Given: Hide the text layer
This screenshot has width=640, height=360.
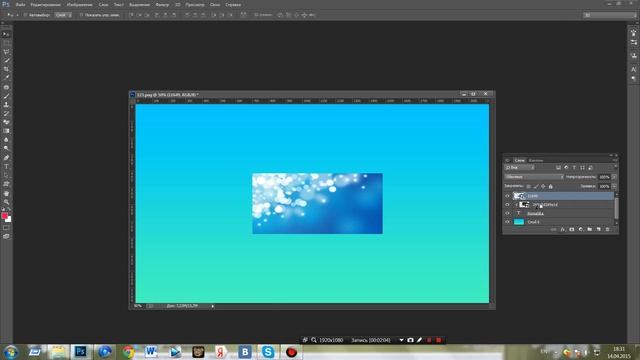Looking at the screenshot, I should pos(507,213).
